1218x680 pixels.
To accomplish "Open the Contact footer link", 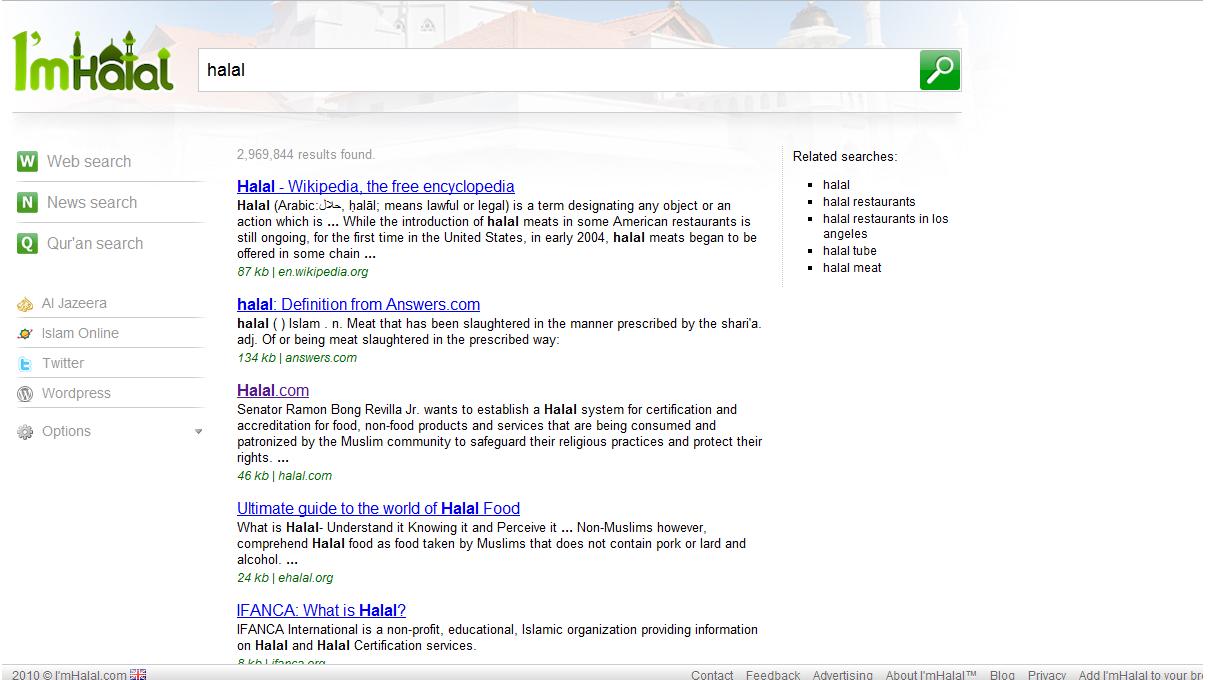I will pos(712,675).
